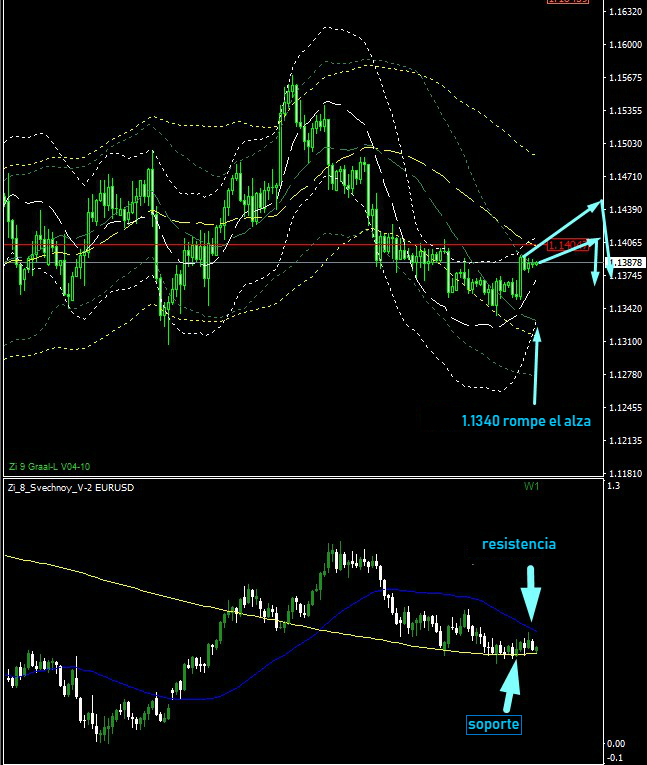Click the 1.3 scale value in subwindow
Image resolution: width=647 pixels, height=765 pixels.
click(x=614, y=486)
